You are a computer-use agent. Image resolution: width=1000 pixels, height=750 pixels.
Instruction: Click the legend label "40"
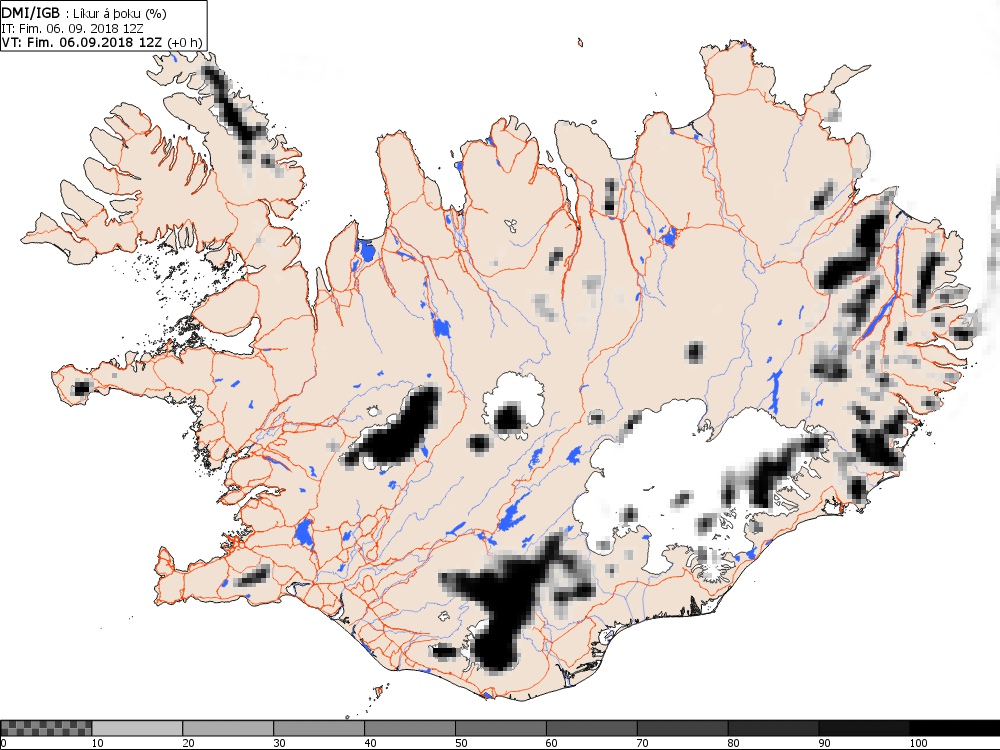[371, 743]
